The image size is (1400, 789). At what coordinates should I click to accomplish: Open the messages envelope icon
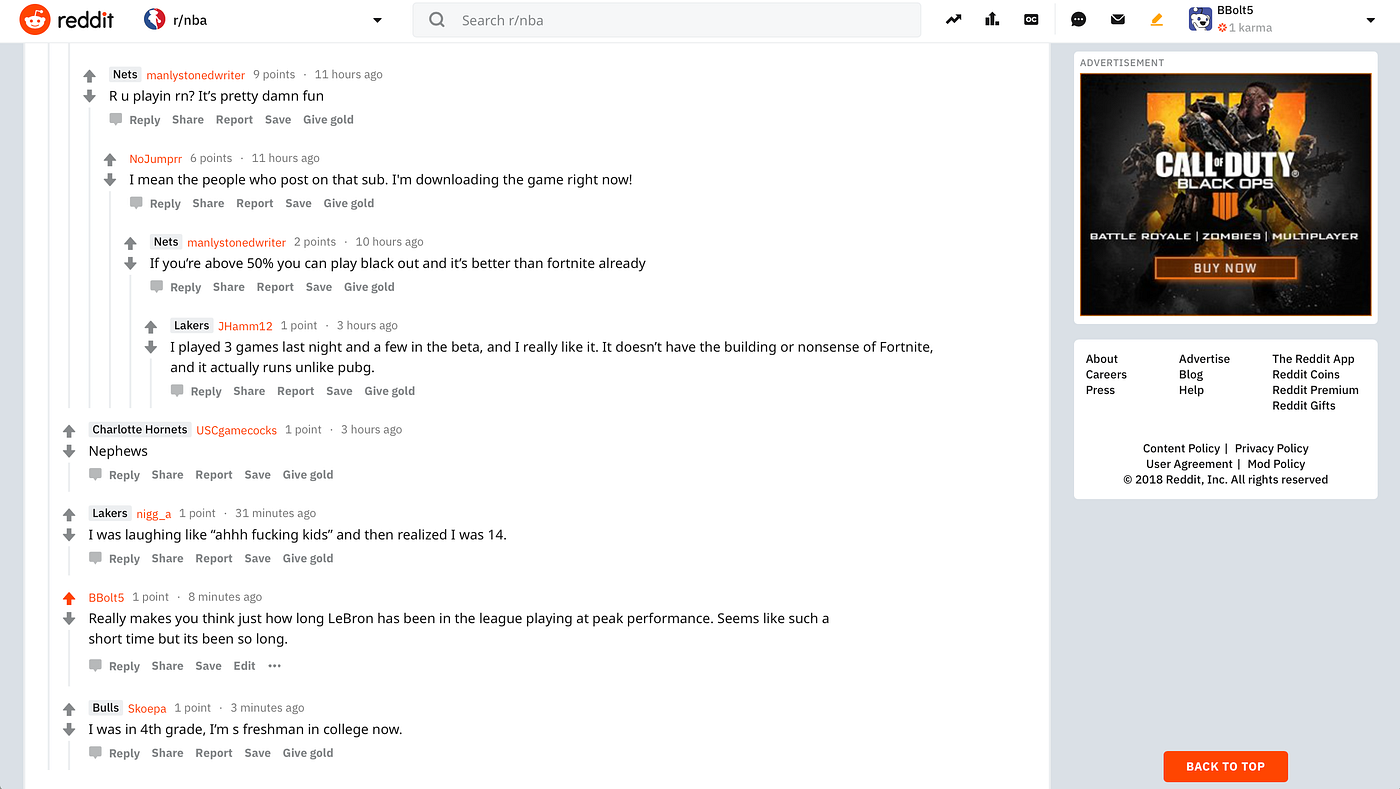coord(1118,19)
